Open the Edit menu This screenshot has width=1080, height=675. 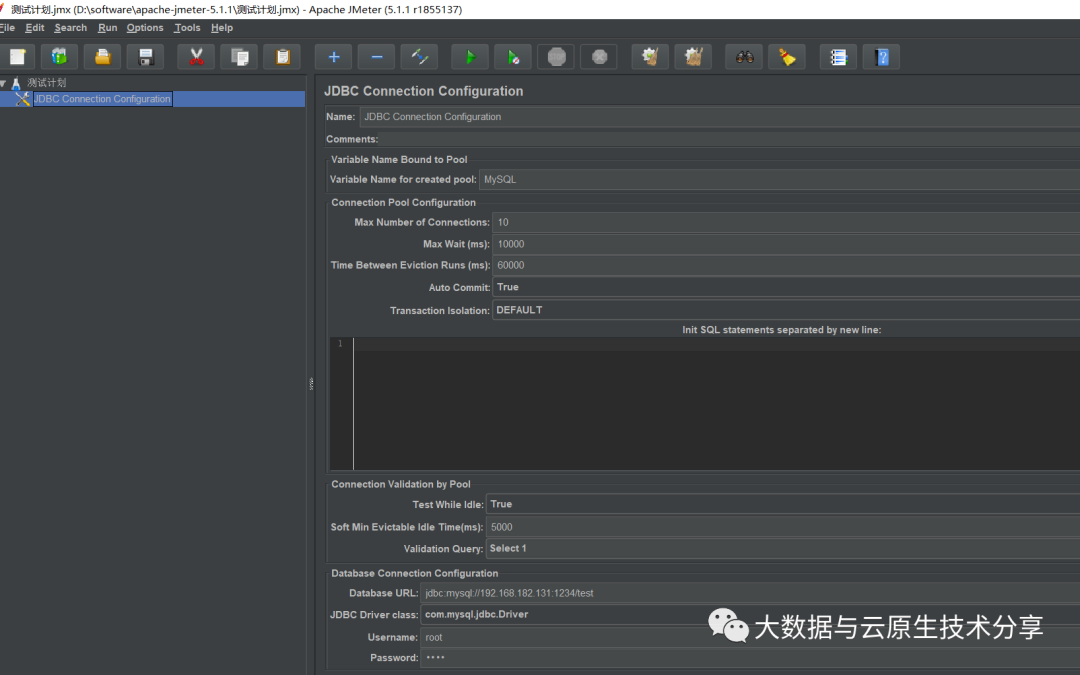34,28
